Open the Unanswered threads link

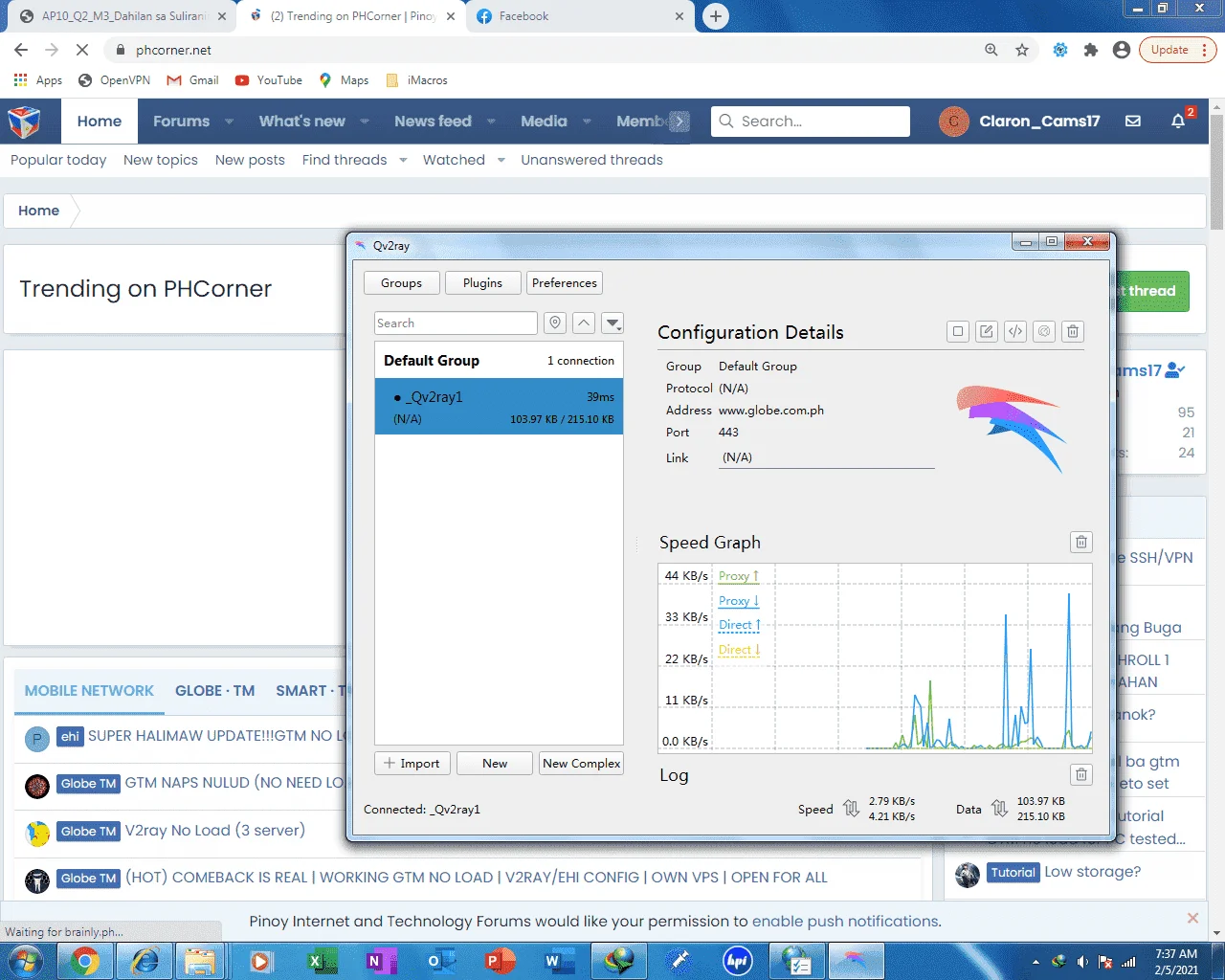591,160
